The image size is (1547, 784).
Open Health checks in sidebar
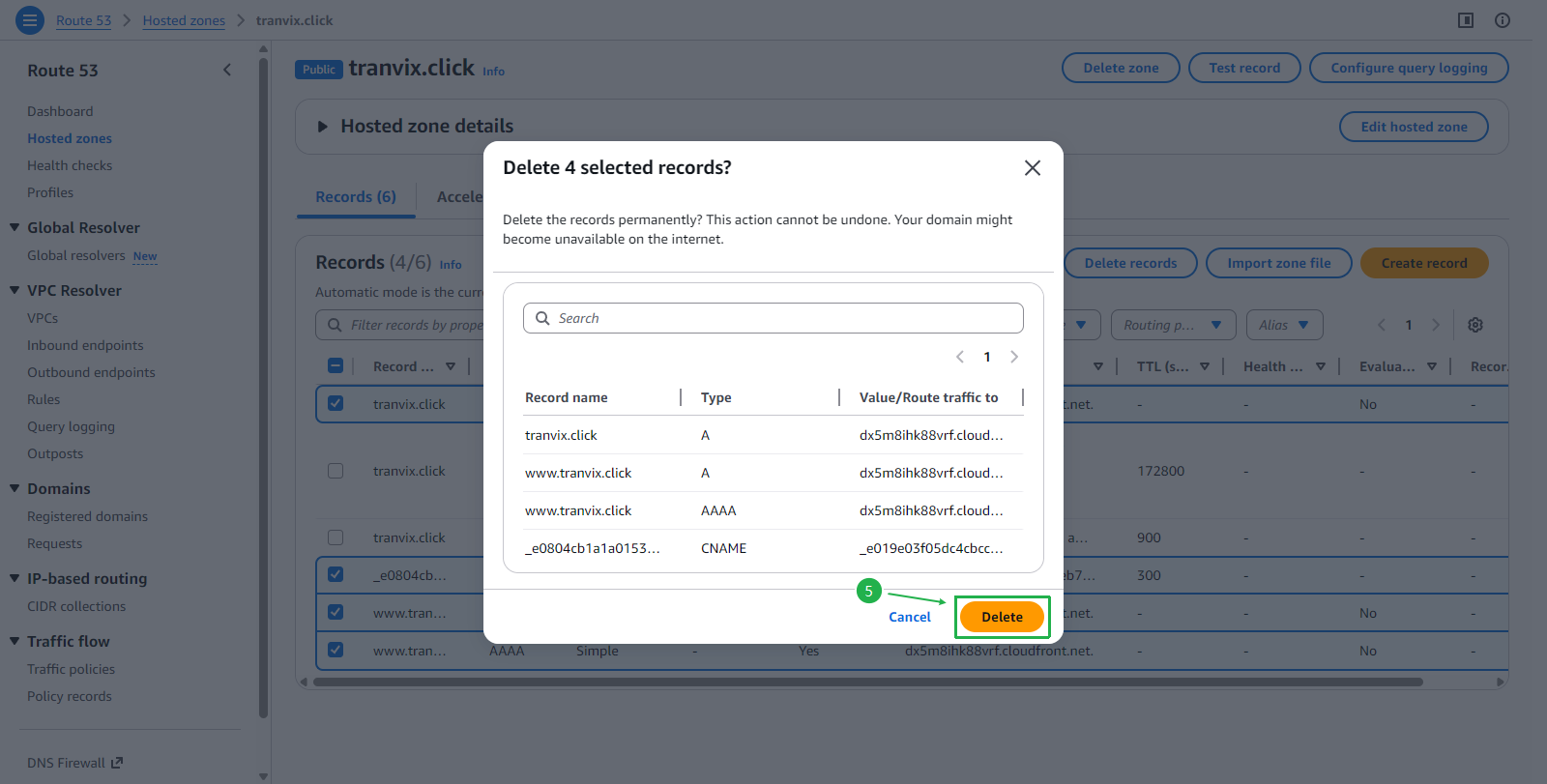tap(70, 165)
